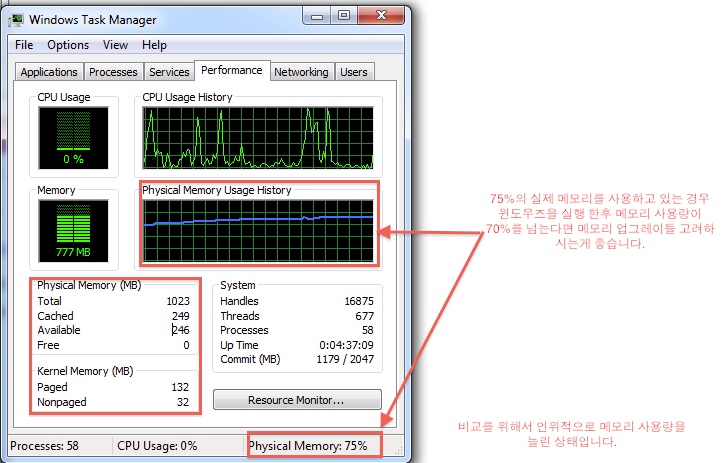Click the Free memory value 0

[186, 345]
